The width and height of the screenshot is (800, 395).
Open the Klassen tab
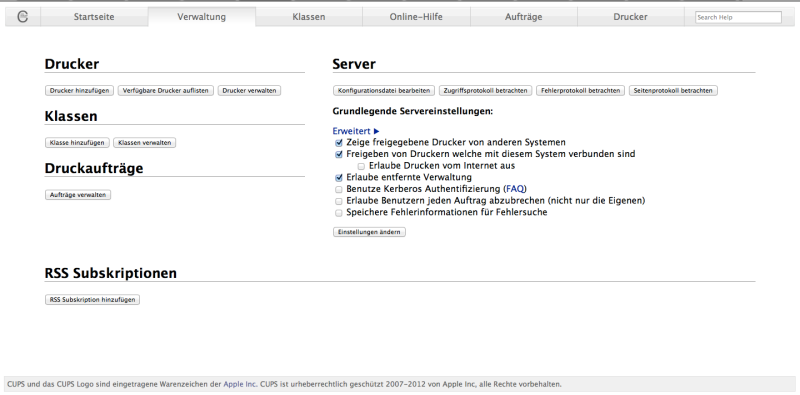tap(309, 17)
